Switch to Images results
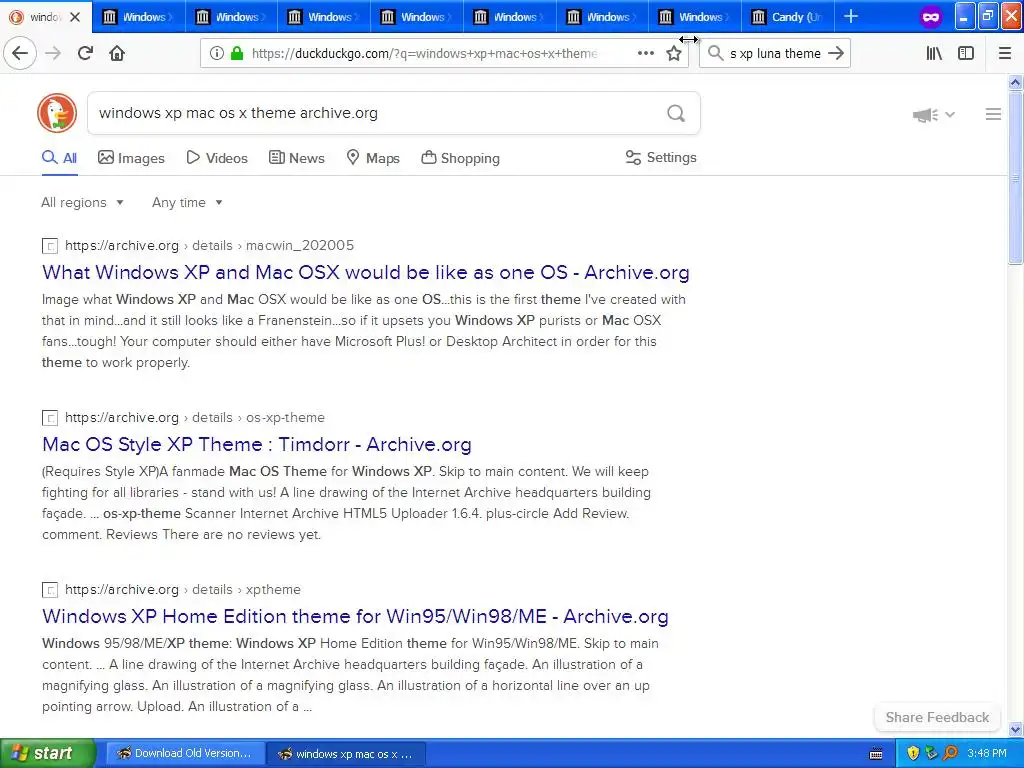Image resolution: width=1024 pixels, height=768 pixels. [x=131, y=158]
